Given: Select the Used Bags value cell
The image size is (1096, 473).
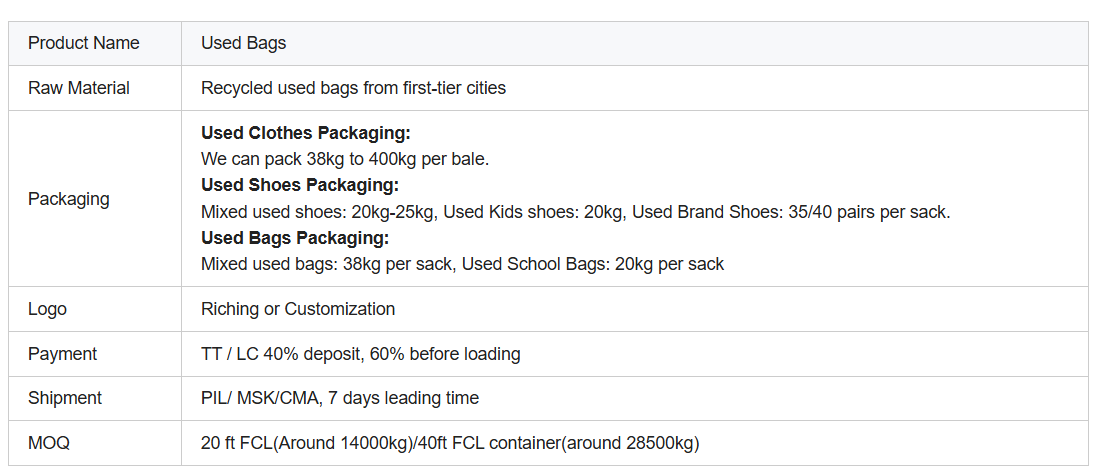Looking at the screenshot, I should [x=635, y=43].
